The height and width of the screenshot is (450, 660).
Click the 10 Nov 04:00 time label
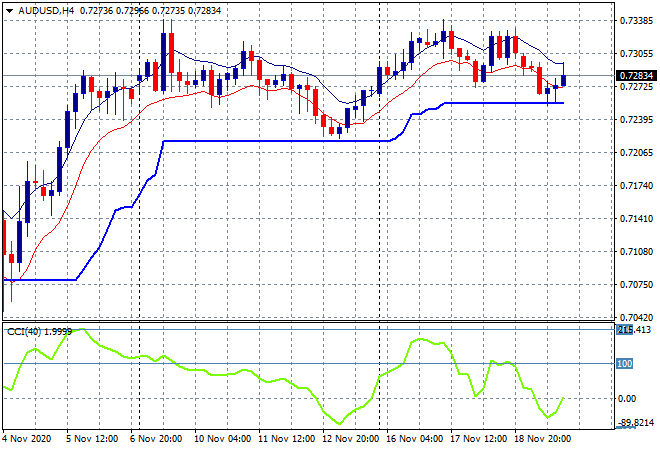click(222, 439)
